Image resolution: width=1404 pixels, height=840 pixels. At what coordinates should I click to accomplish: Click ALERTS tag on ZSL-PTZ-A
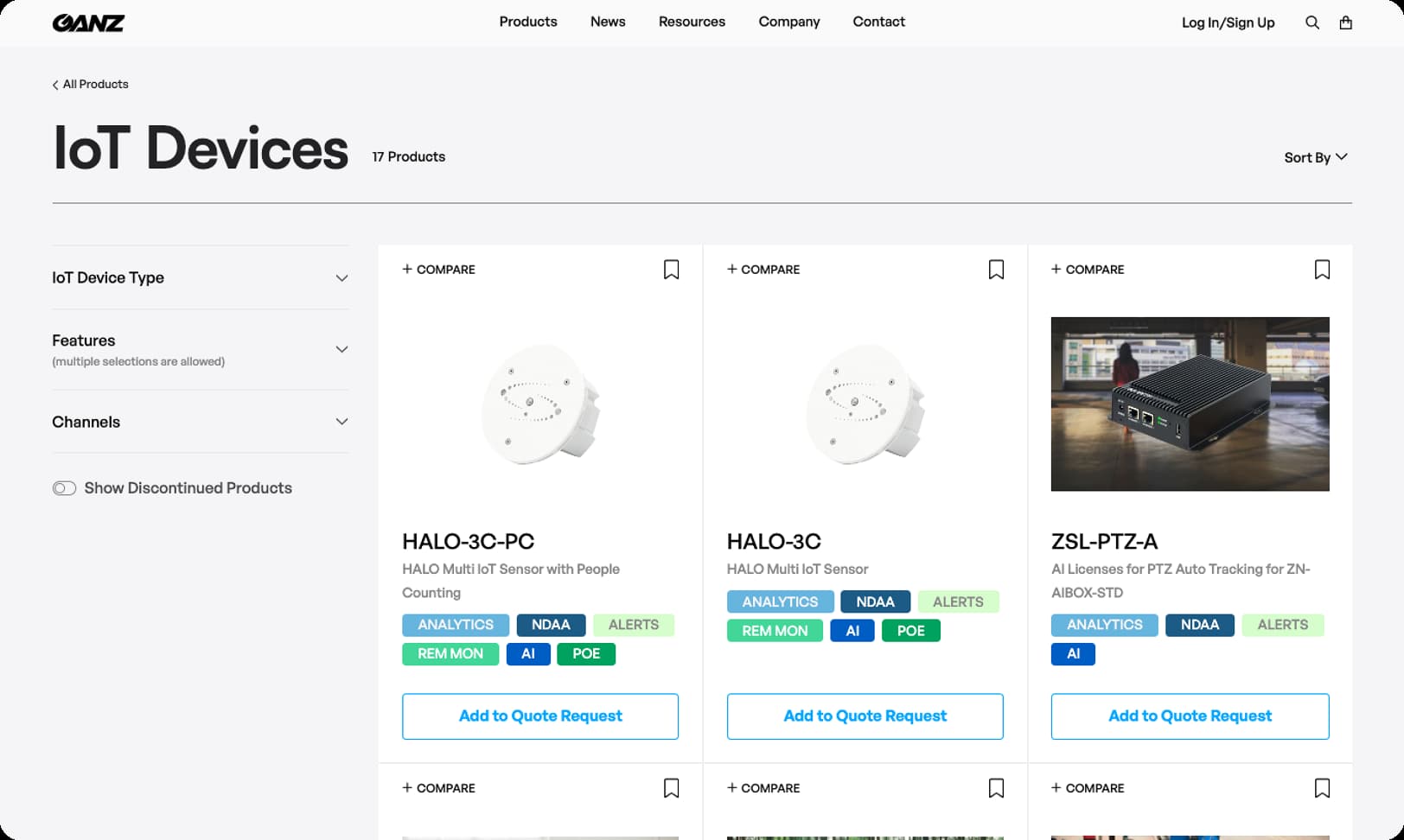point(1283,625)
